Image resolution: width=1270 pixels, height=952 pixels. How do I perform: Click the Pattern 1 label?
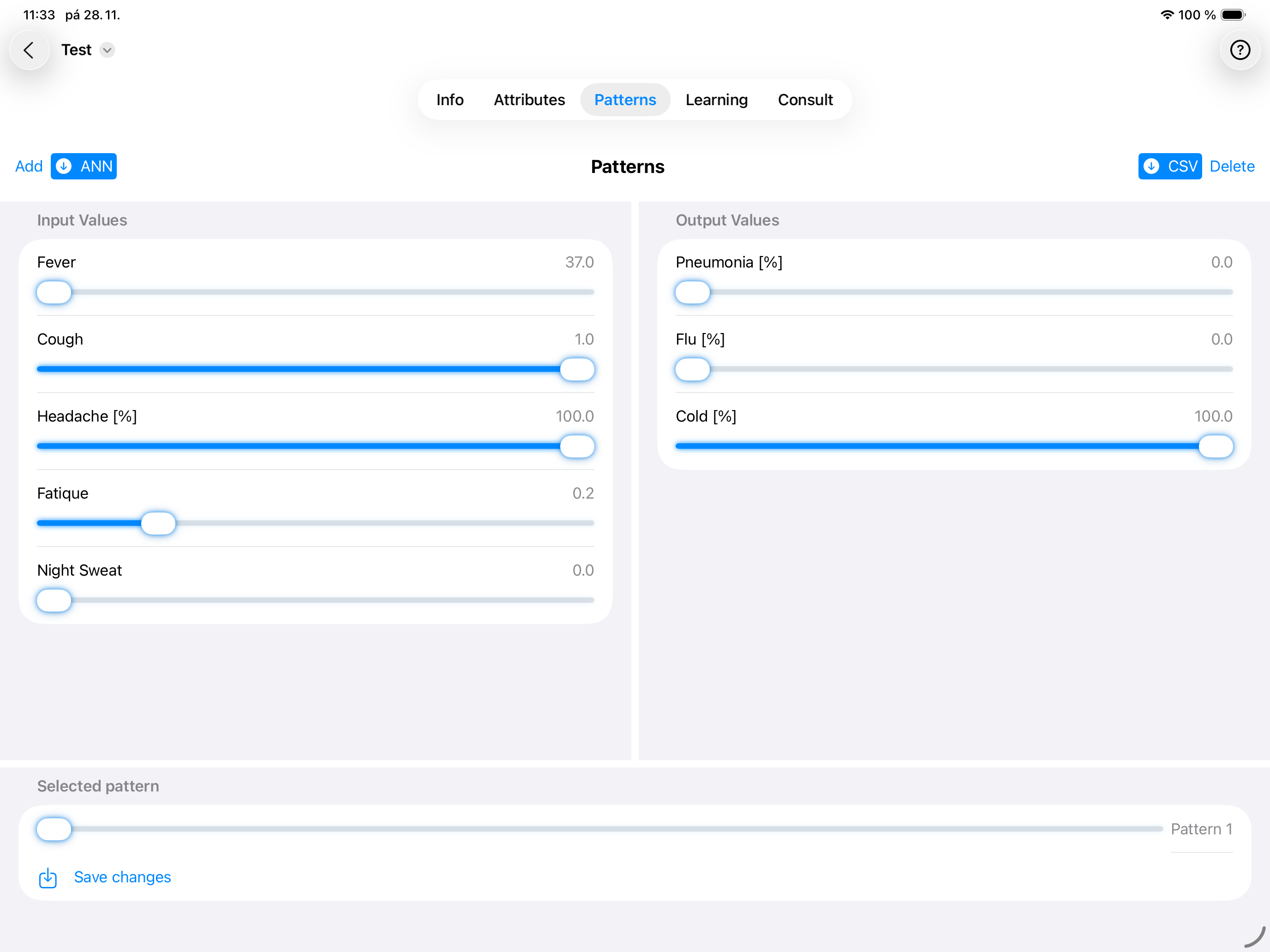tap(1201, 829)
